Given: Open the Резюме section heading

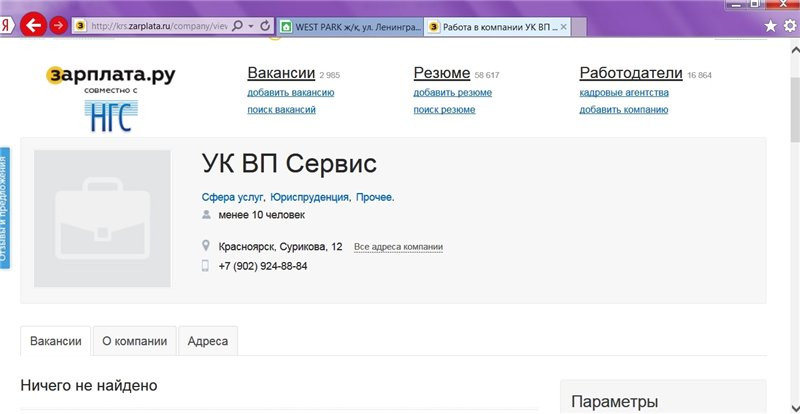Looking at the screenshot, I should coord(442,73).
